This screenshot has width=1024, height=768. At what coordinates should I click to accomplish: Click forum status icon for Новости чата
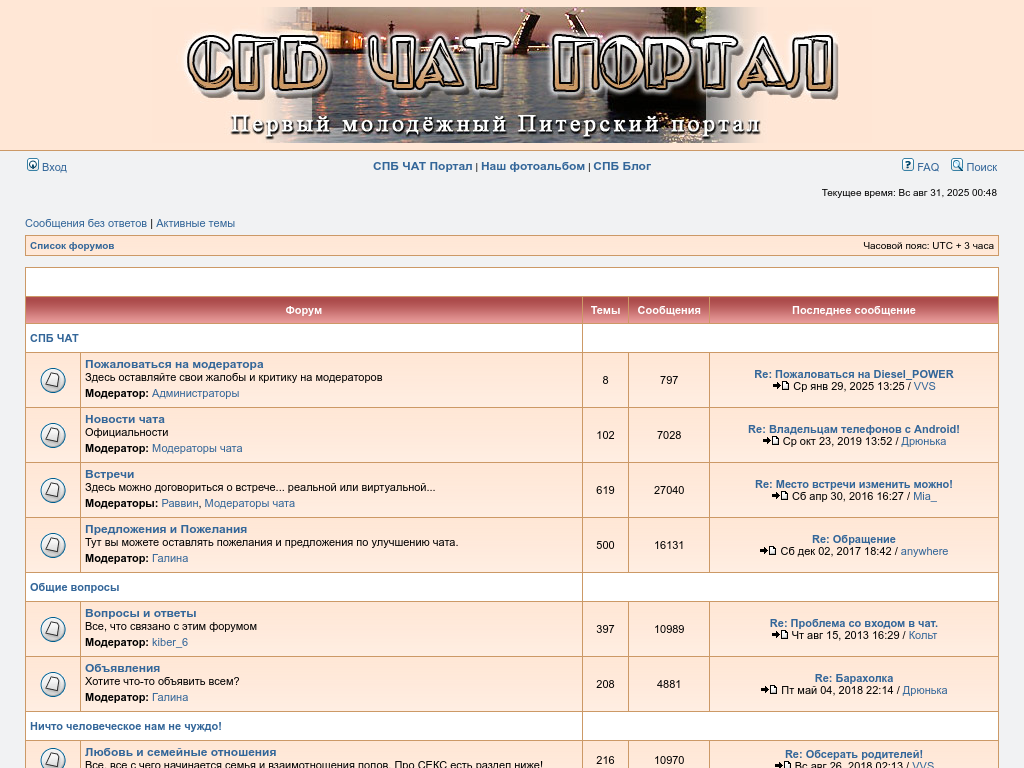[53, 435]
